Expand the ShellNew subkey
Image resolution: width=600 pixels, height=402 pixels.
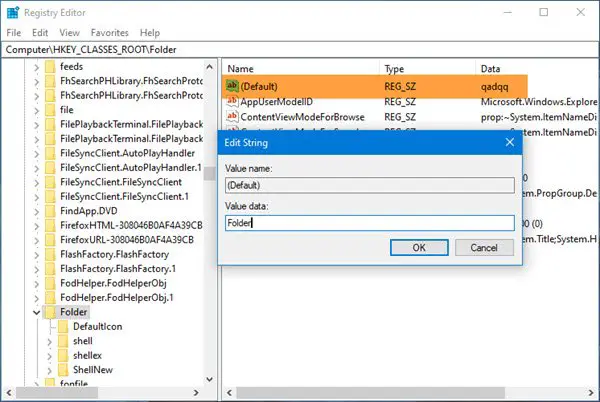click(49, 370)
